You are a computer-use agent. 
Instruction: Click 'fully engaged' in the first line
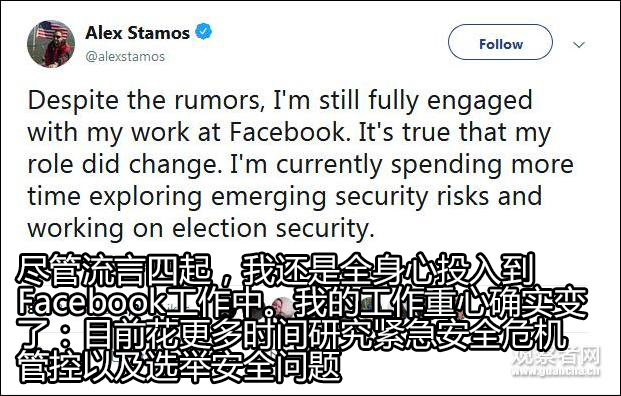(x=450, y=101)
